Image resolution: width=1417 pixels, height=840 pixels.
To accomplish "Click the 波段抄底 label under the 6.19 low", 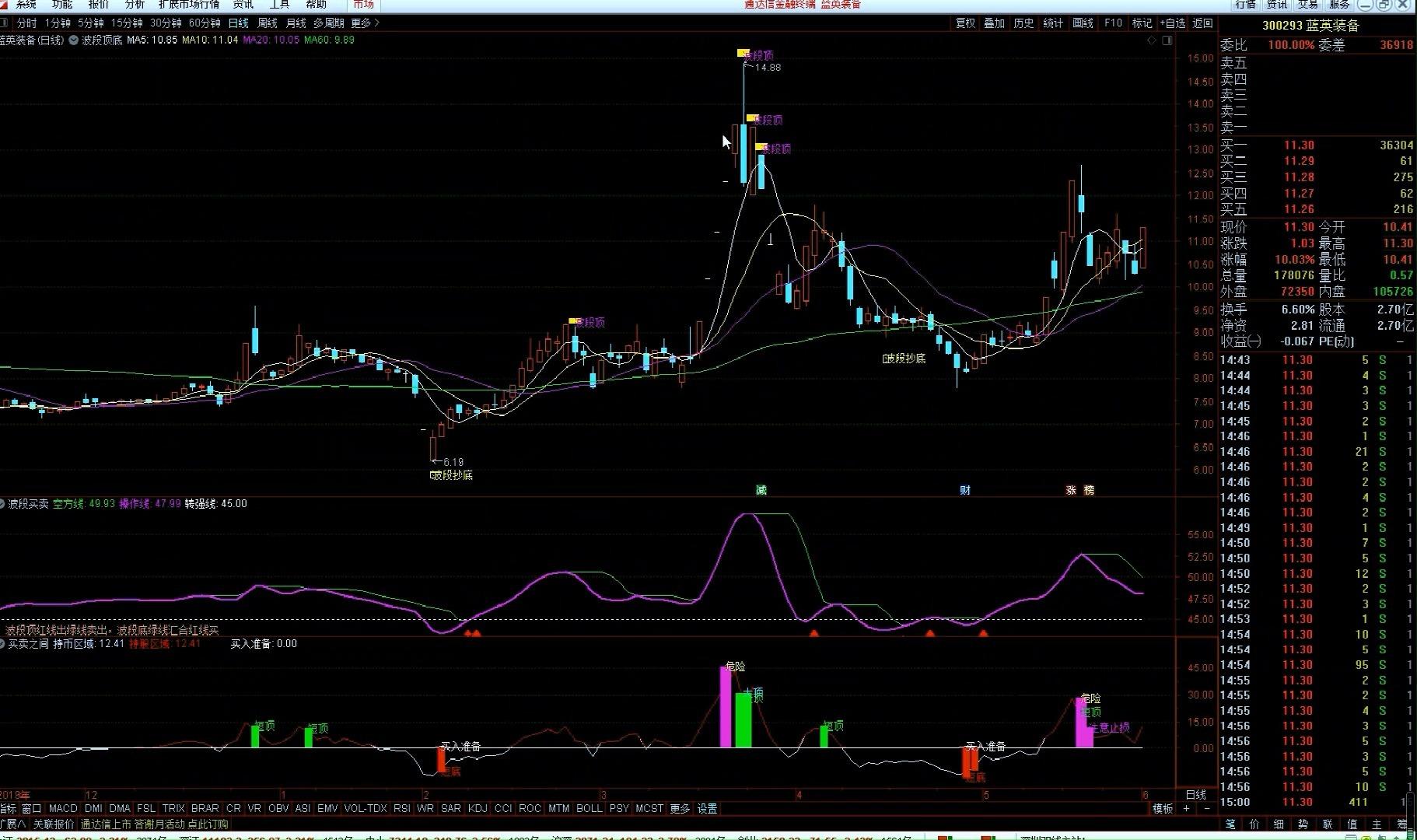I will tap(451, 475).
